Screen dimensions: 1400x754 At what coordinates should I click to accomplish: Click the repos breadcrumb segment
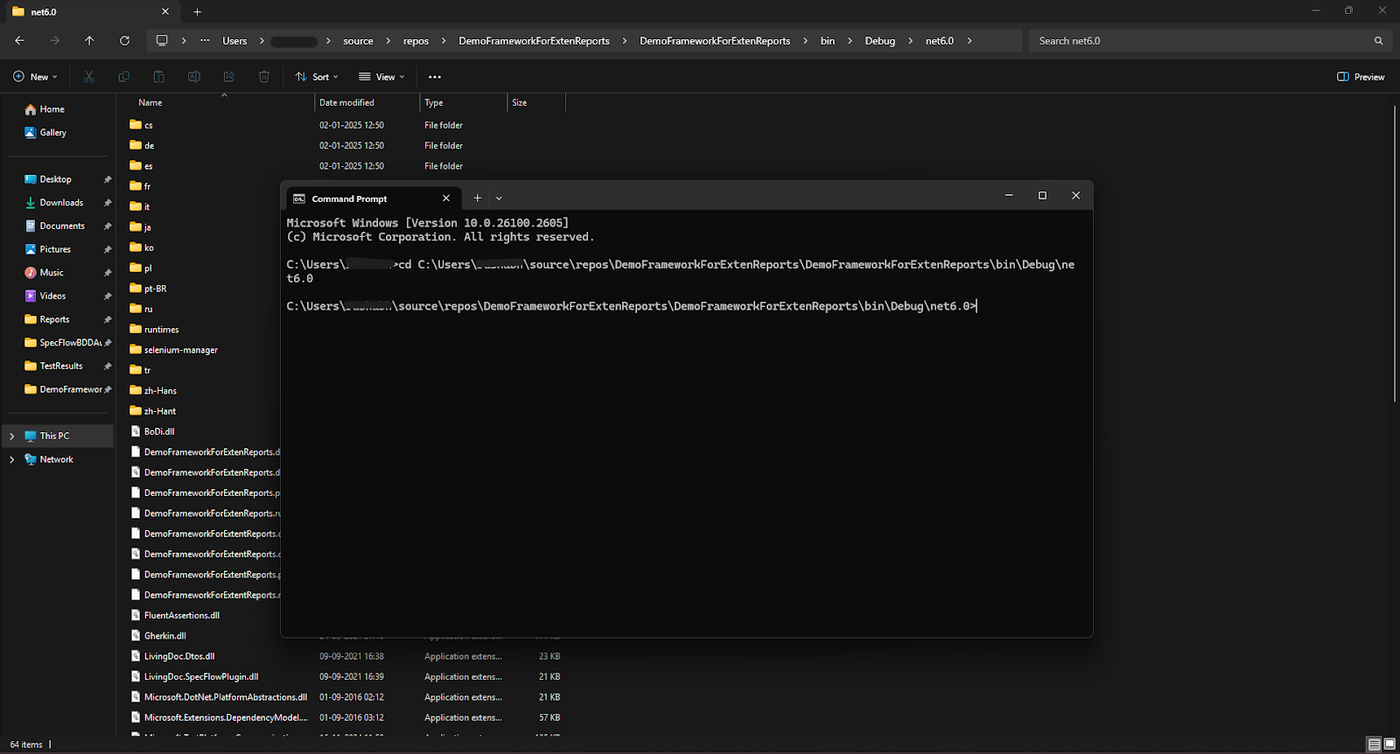point(416,41)
